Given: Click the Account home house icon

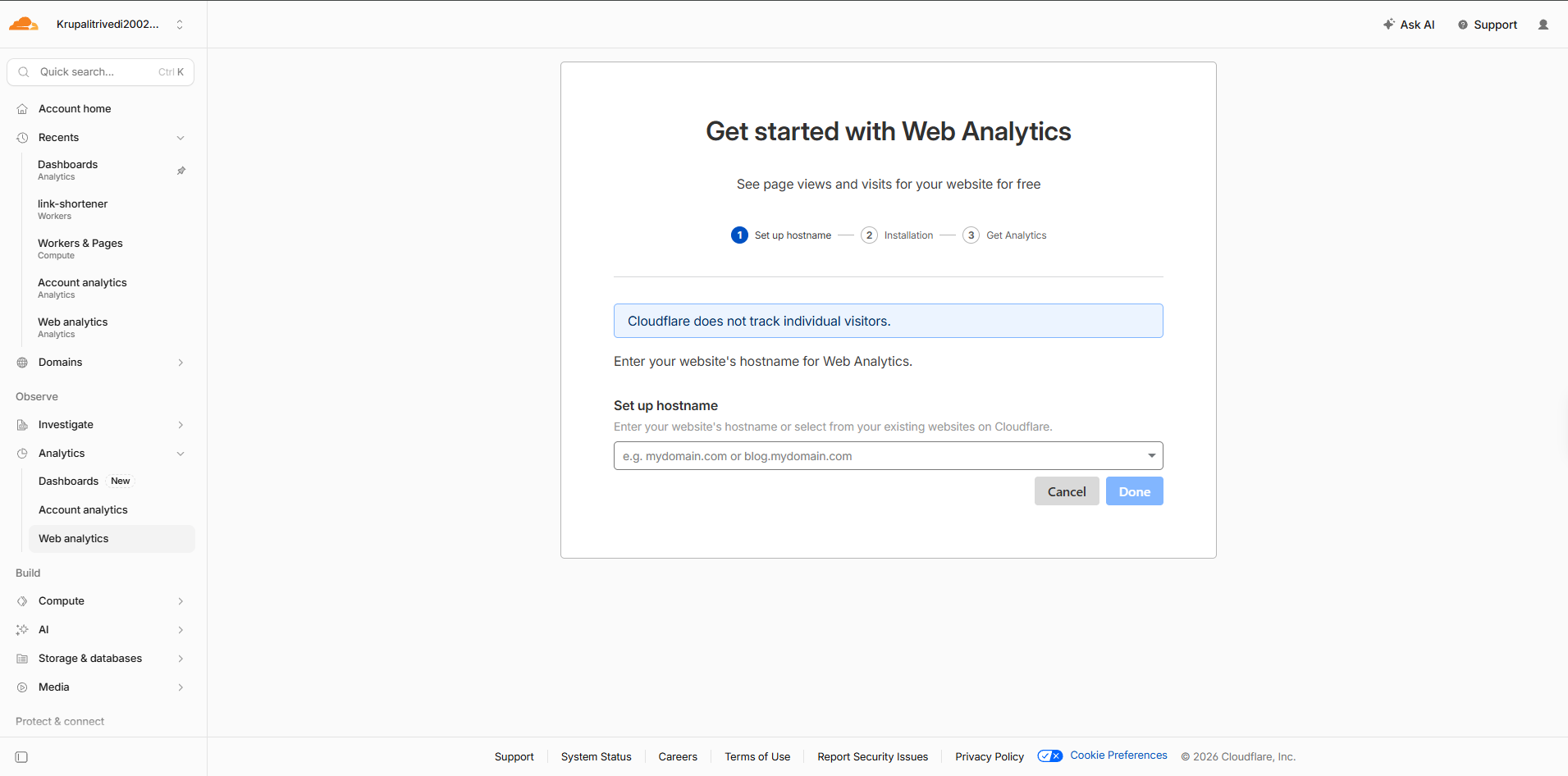Looking at the screenshot, I should pos(22,109).
